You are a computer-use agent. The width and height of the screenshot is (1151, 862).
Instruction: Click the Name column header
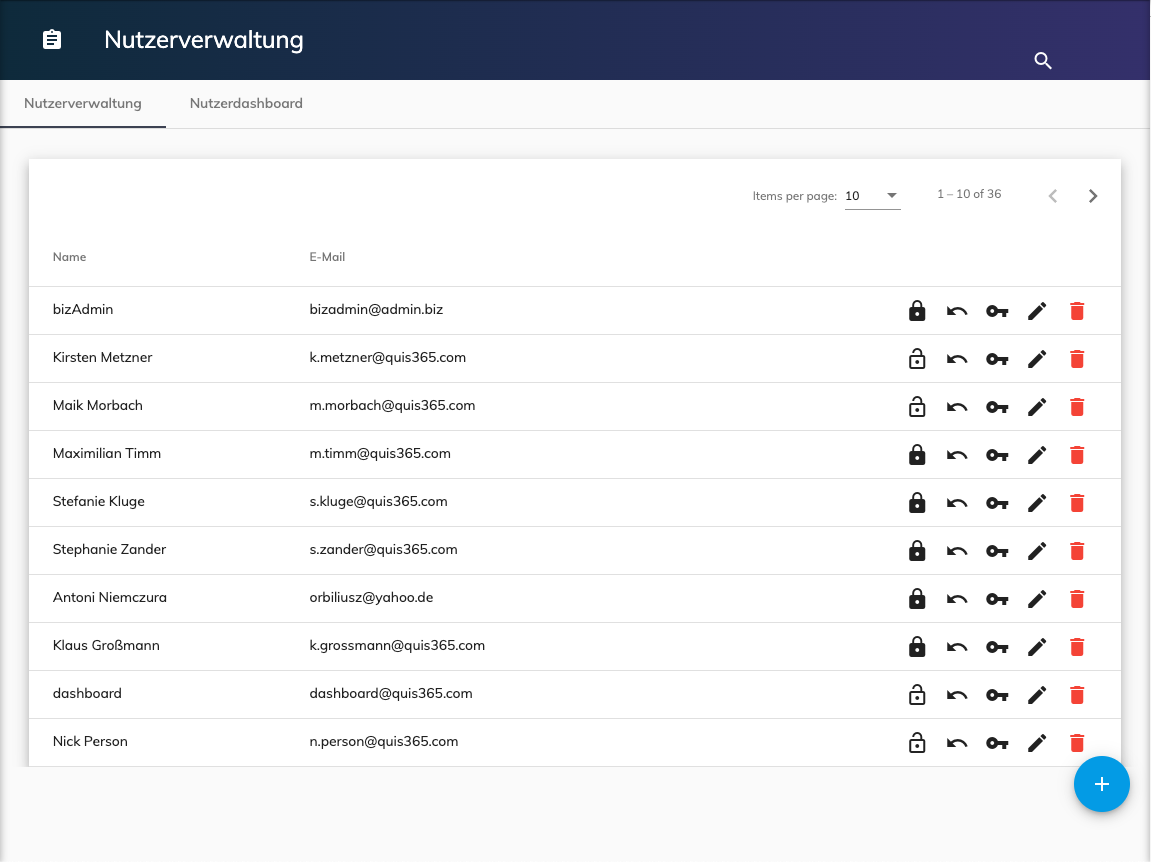(x=70, y=257)
